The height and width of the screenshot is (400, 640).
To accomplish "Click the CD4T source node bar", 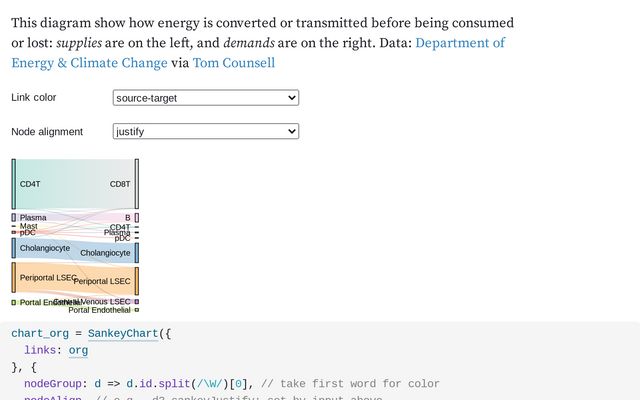I will coord(14,184).
